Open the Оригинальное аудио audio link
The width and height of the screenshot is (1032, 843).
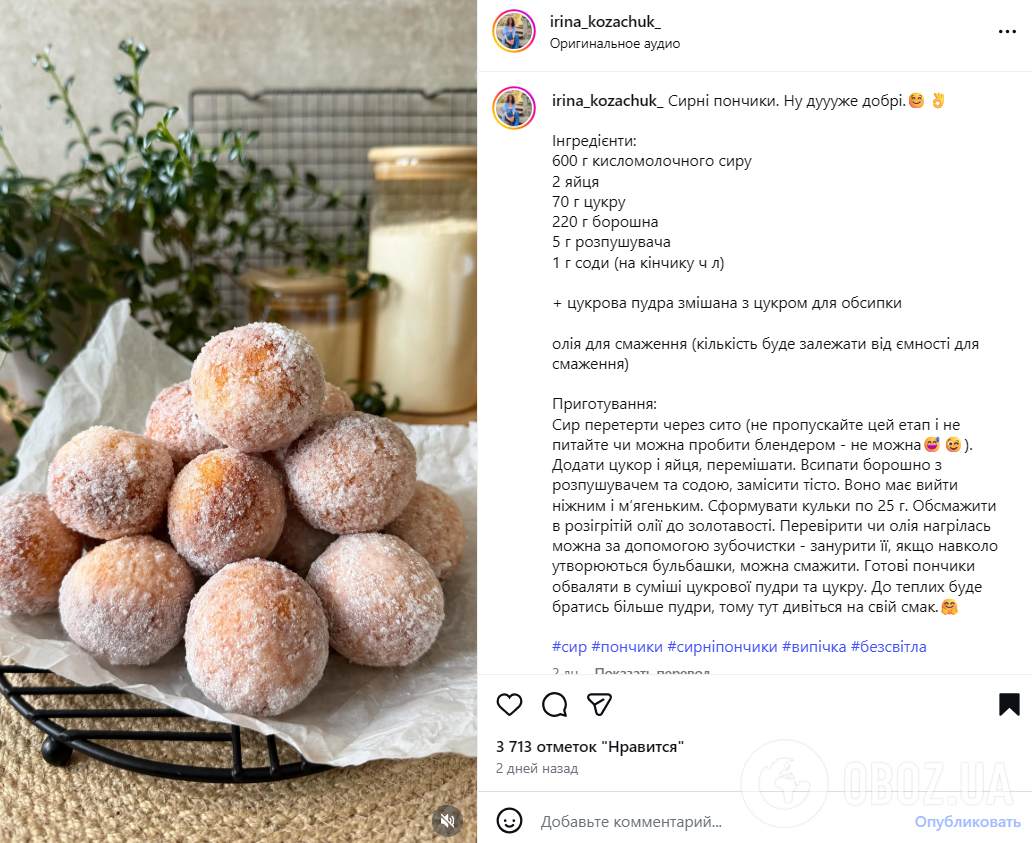point(615,43)
